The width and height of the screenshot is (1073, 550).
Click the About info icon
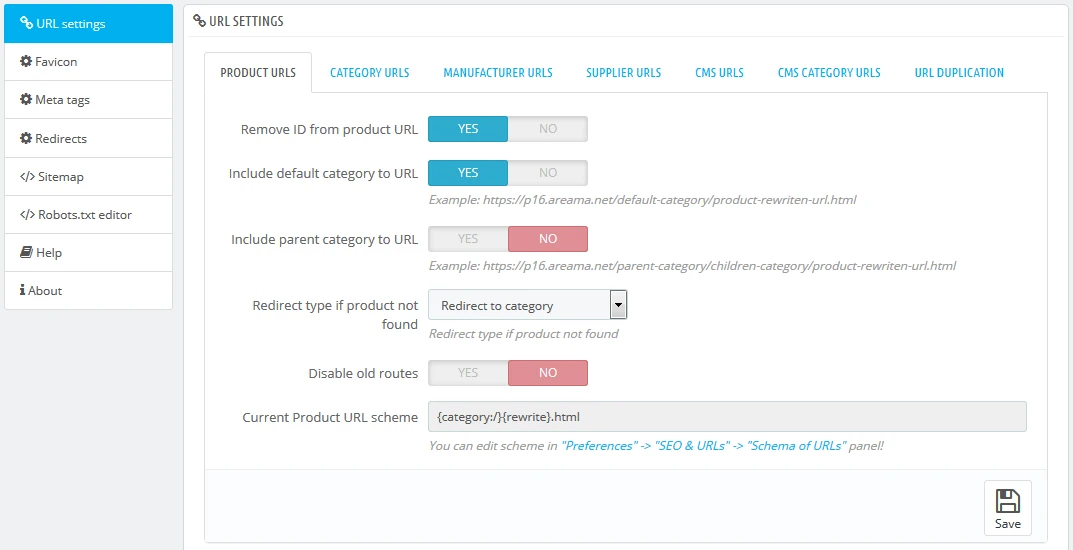pos(23,291)
